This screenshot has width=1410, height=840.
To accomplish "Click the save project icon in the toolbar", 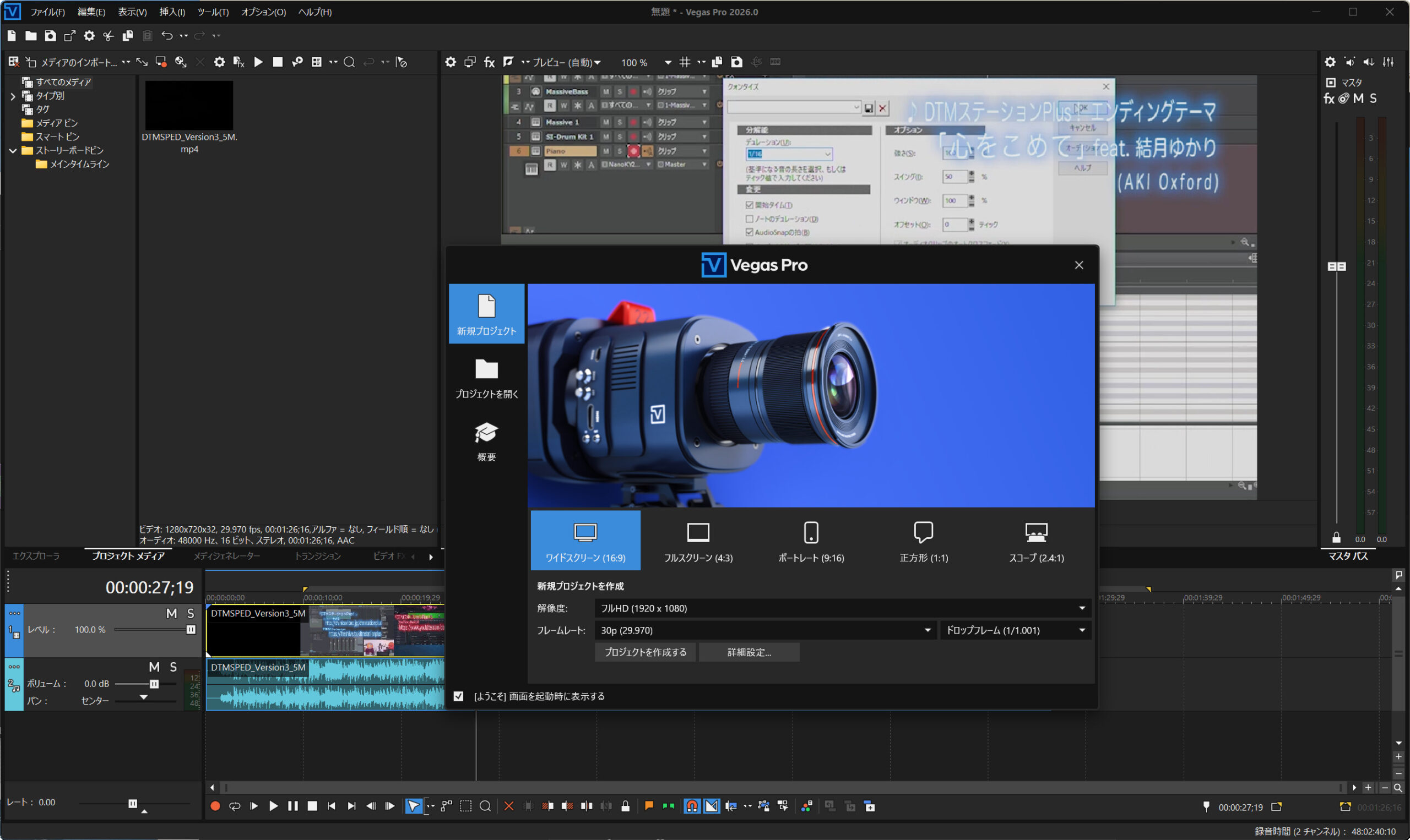I will point(51,36).
